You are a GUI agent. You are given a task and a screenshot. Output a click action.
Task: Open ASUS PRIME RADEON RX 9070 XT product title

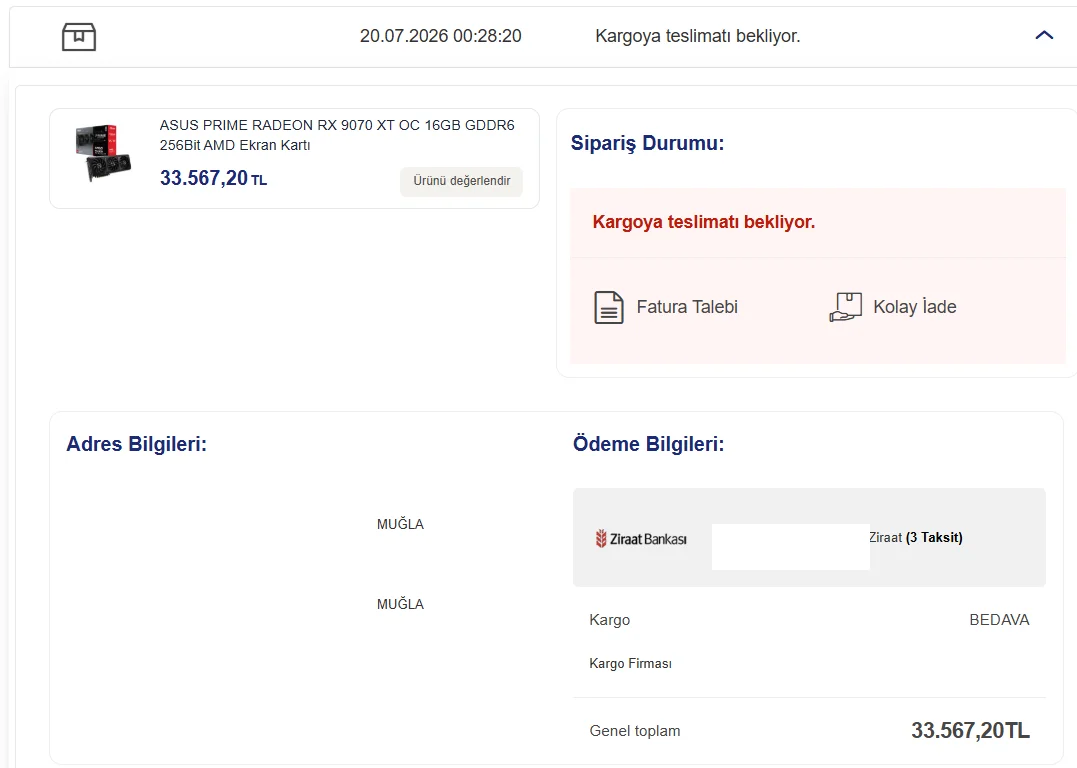click(x=337, y=135)
